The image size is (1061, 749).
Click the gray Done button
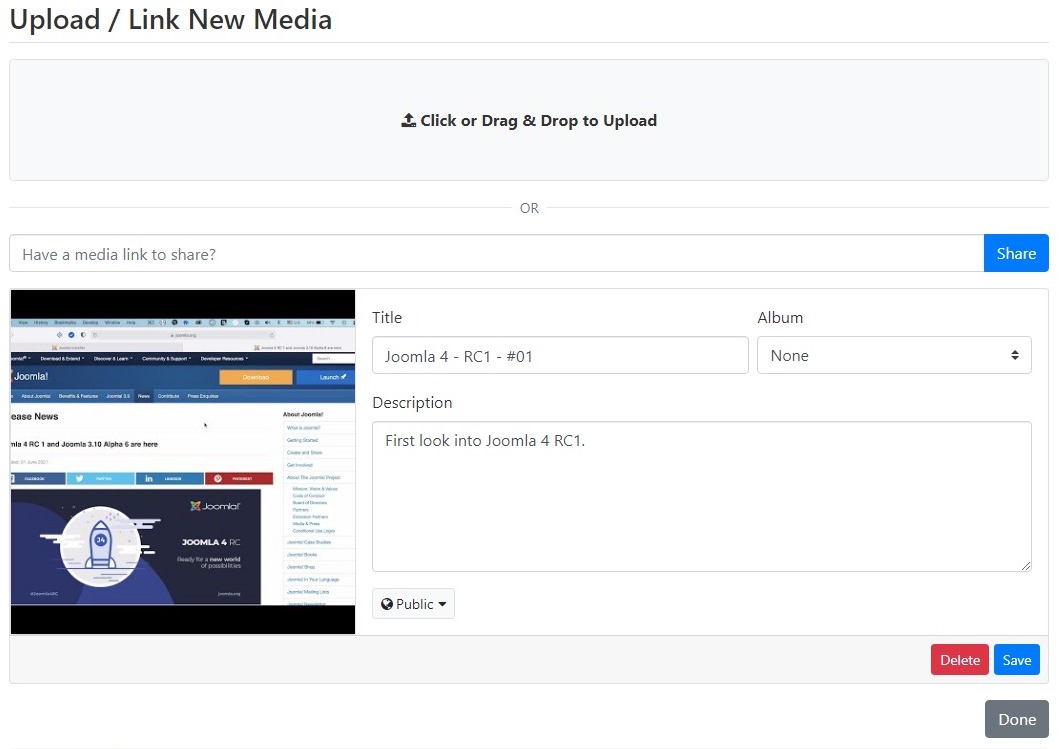tap(1016, 719)
